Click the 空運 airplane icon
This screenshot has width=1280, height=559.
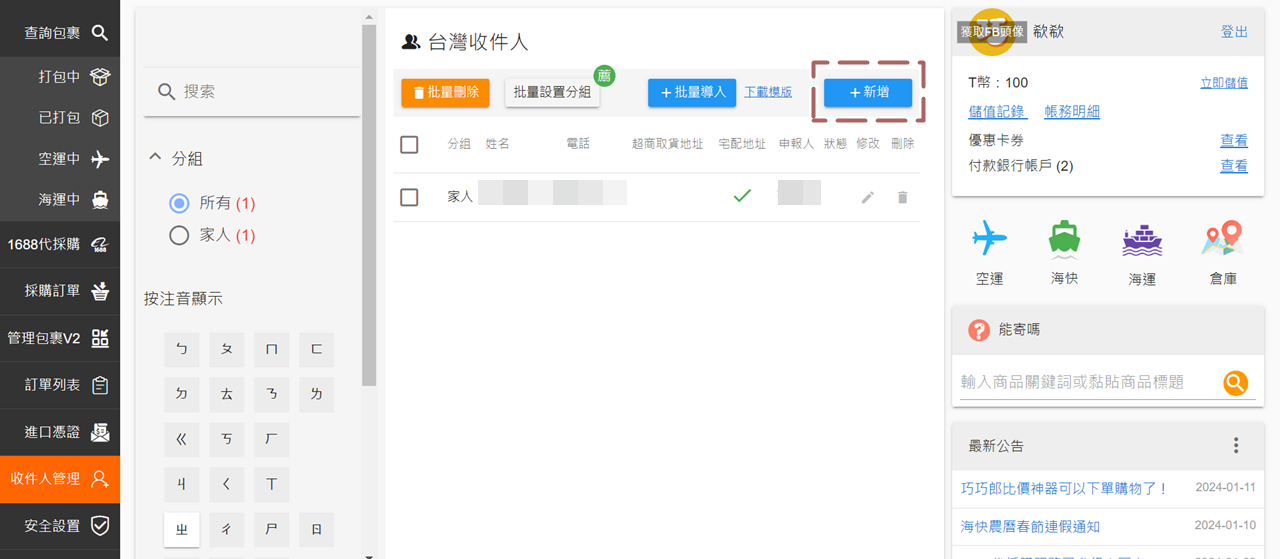(989, 240)
